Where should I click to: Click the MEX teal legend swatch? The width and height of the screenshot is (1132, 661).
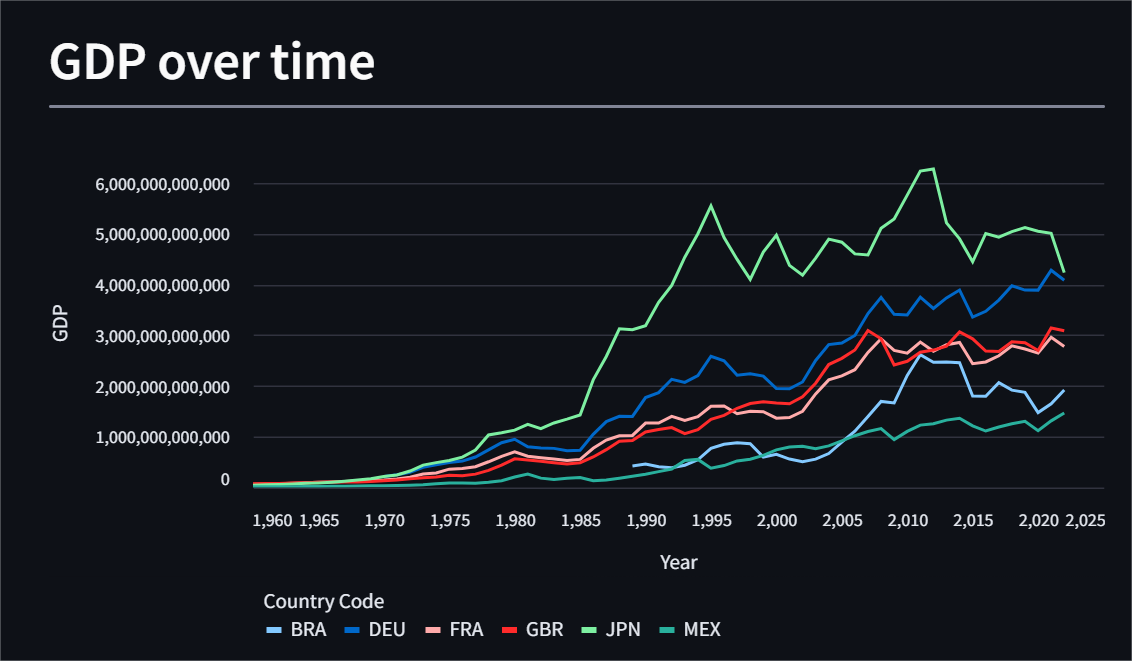(666, 630)
